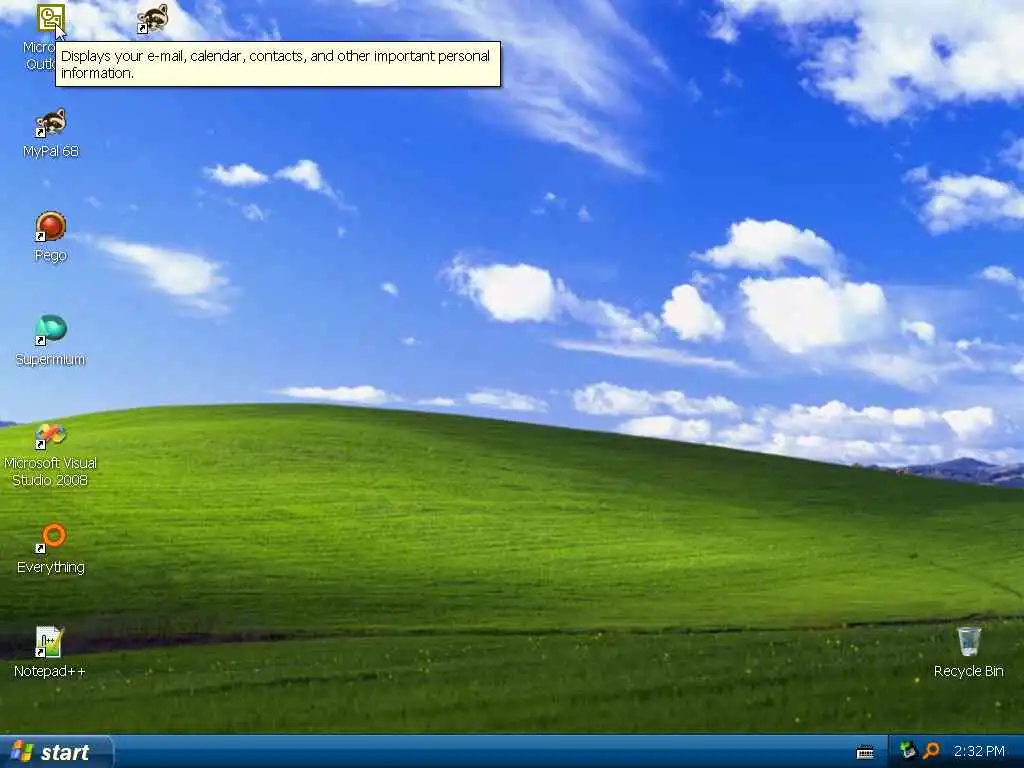Select the raccoon shortcut beside the Outlook icon

[x=153, y=18]
